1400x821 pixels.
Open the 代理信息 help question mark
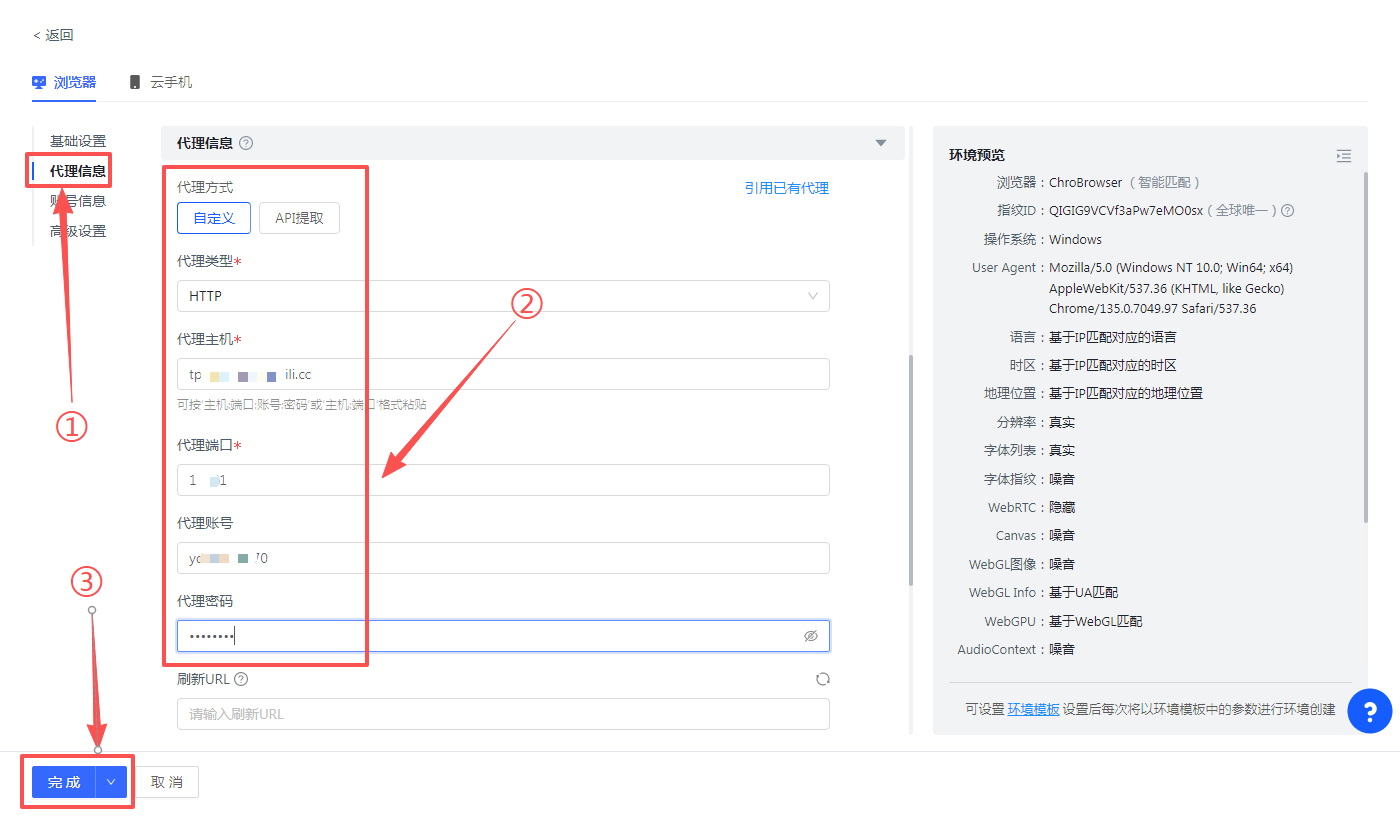pos(247,143)
